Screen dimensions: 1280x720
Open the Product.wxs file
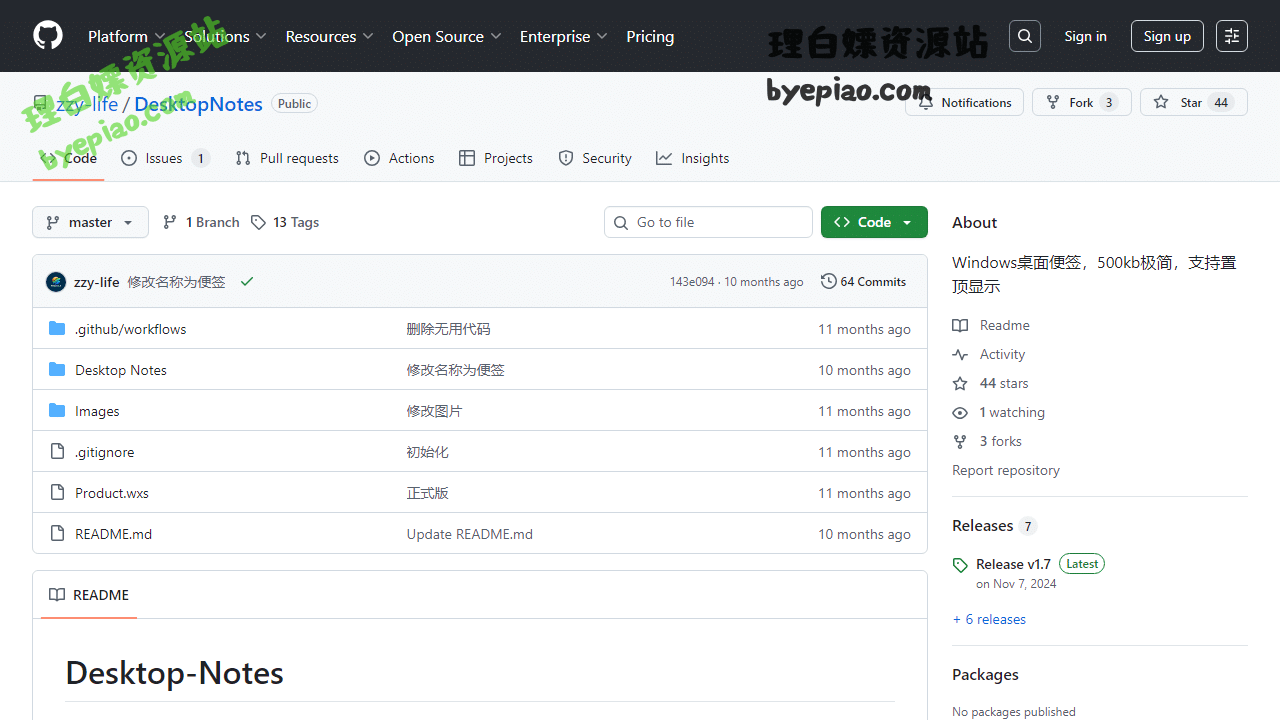(x=112, y=493)
